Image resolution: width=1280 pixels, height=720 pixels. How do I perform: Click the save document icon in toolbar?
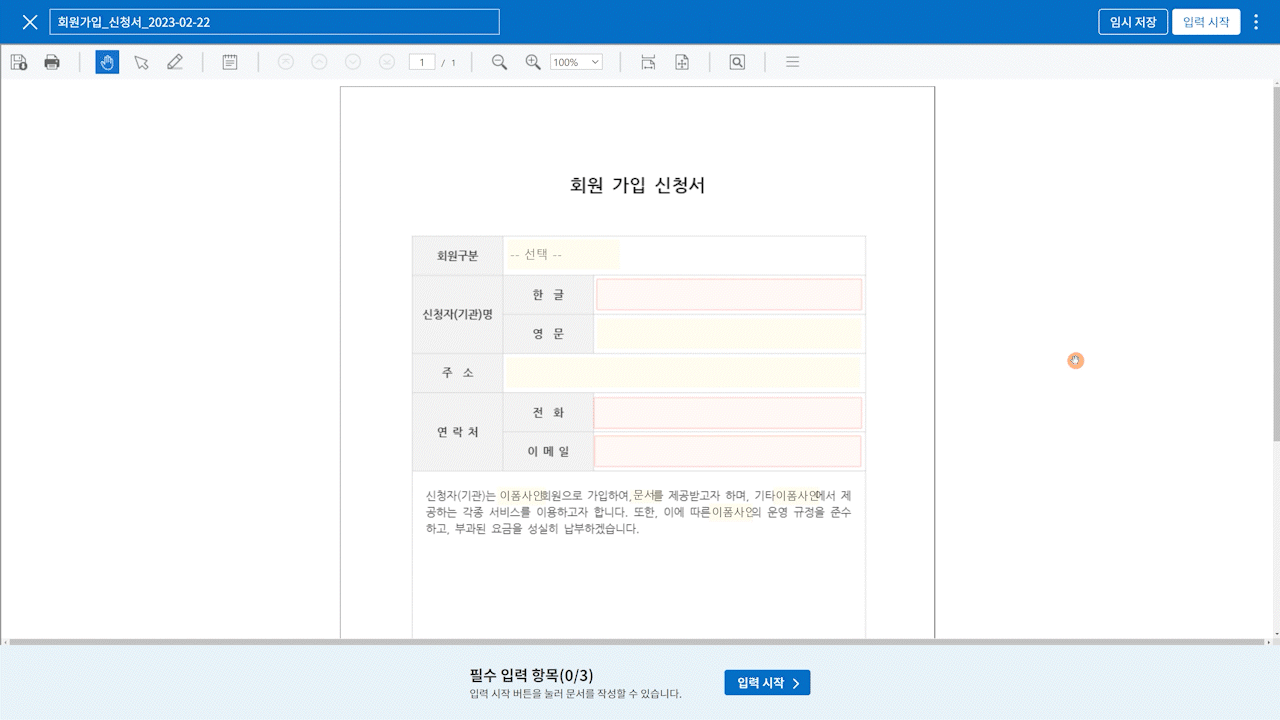19,62
